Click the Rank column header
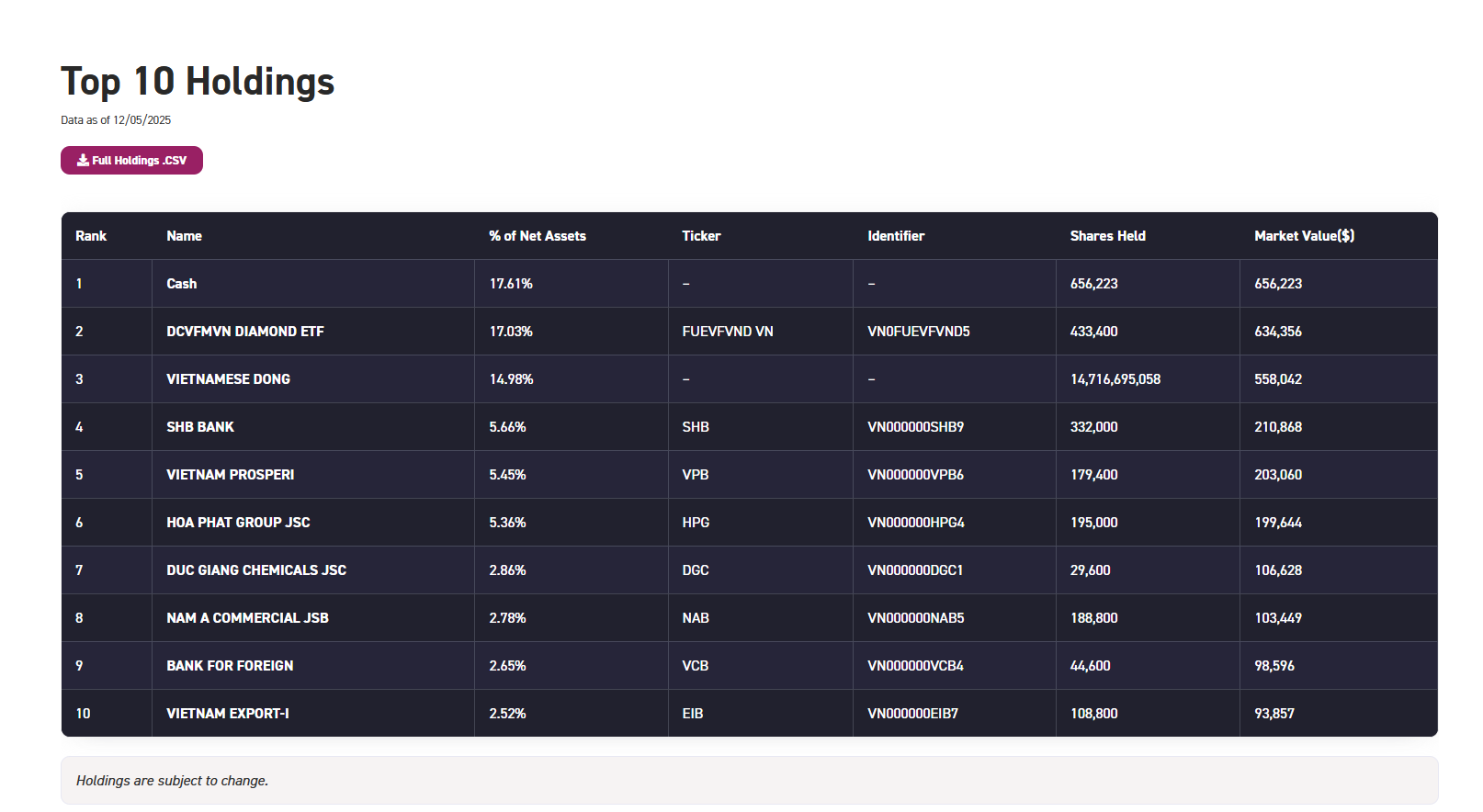 tap(91, 236)
